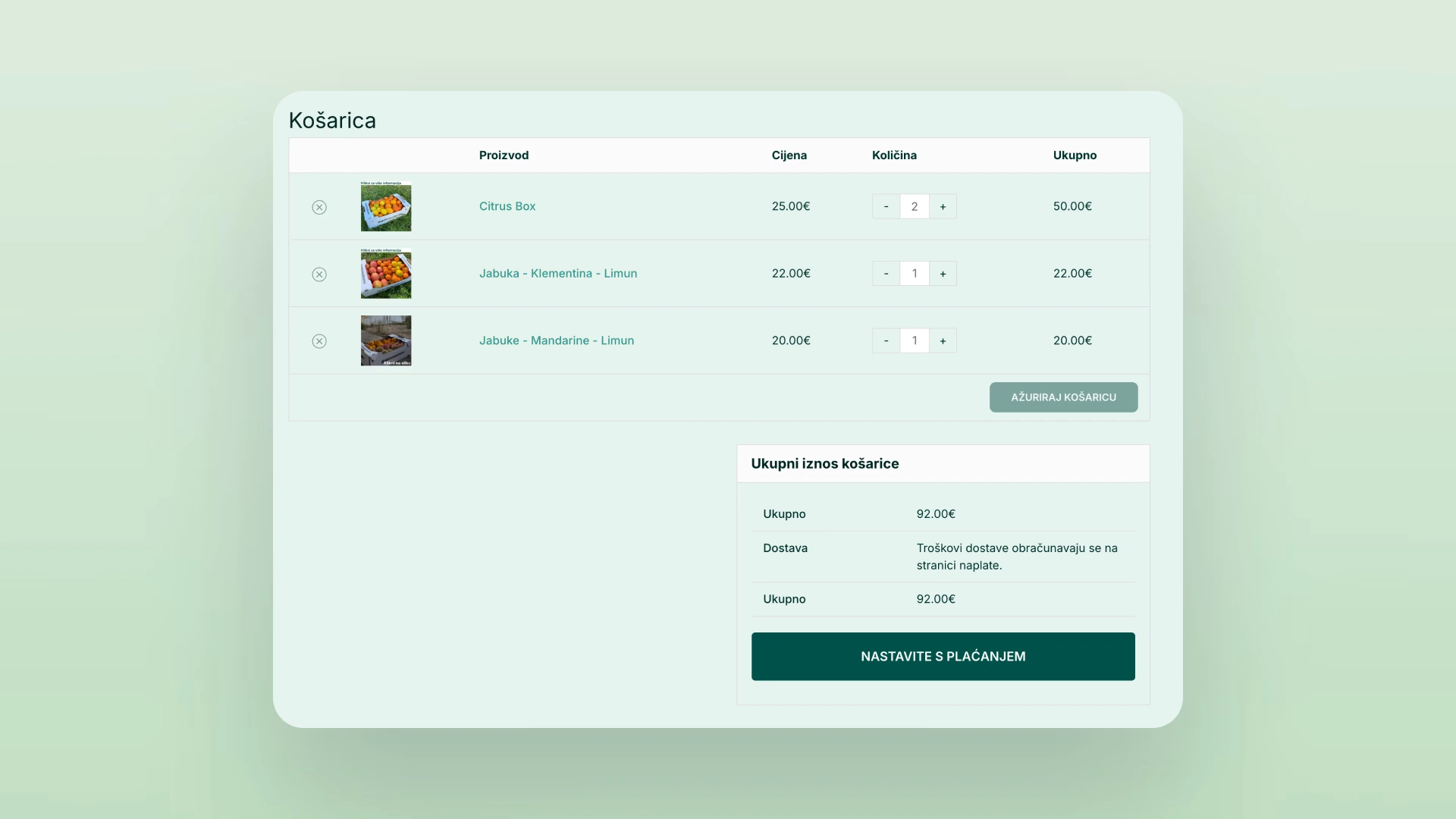Remove Jabuka - Klementina - Limun item
This screenshot has width=1456, height=819.
click(x=319, y=275)
